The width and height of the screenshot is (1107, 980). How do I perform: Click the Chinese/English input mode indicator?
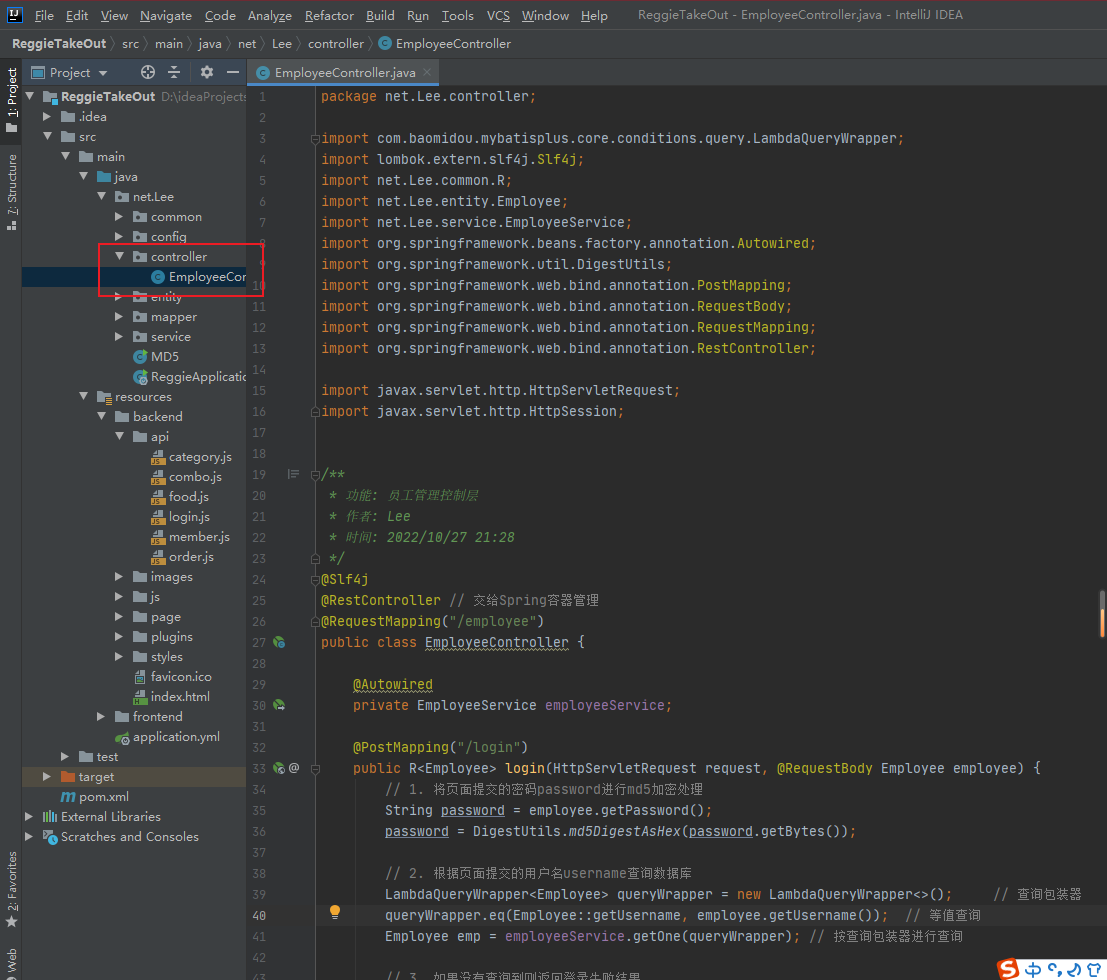pos(1033,969)
